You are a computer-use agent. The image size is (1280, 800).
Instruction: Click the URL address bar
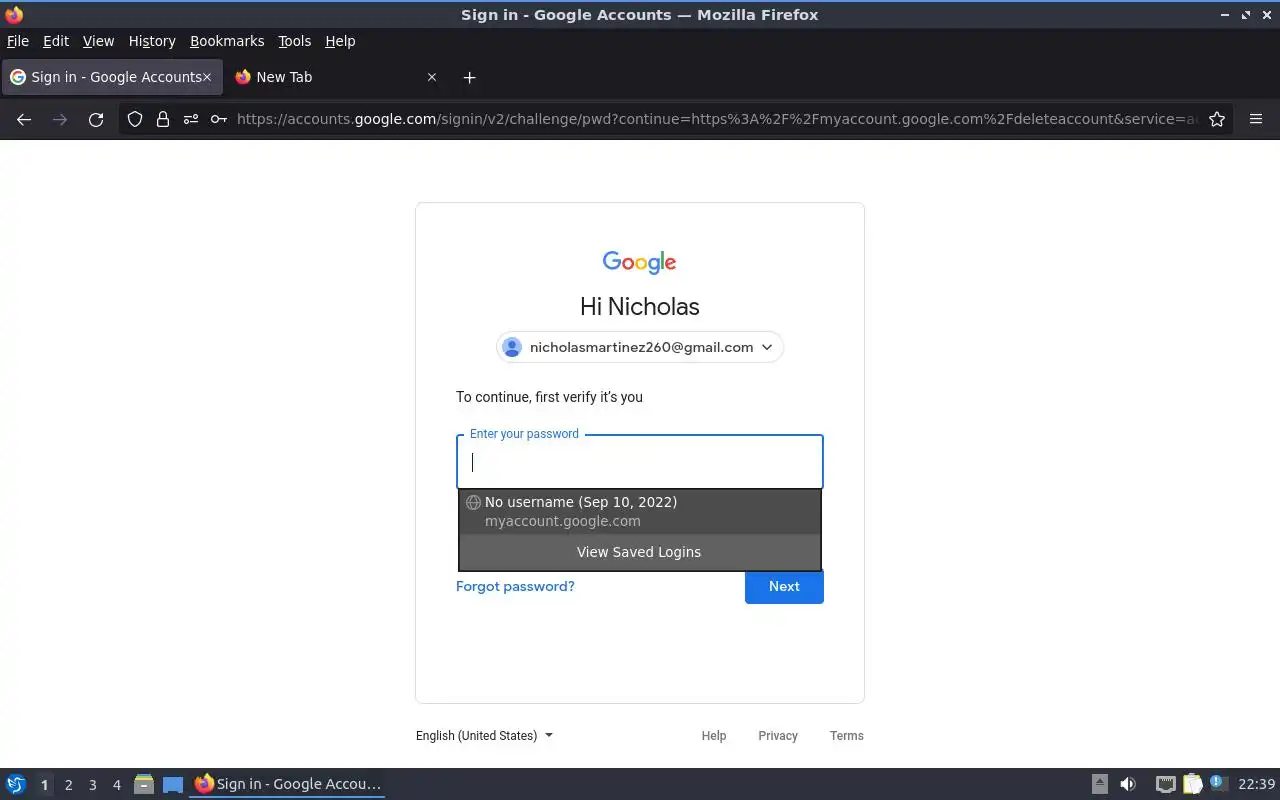point(716,119)
